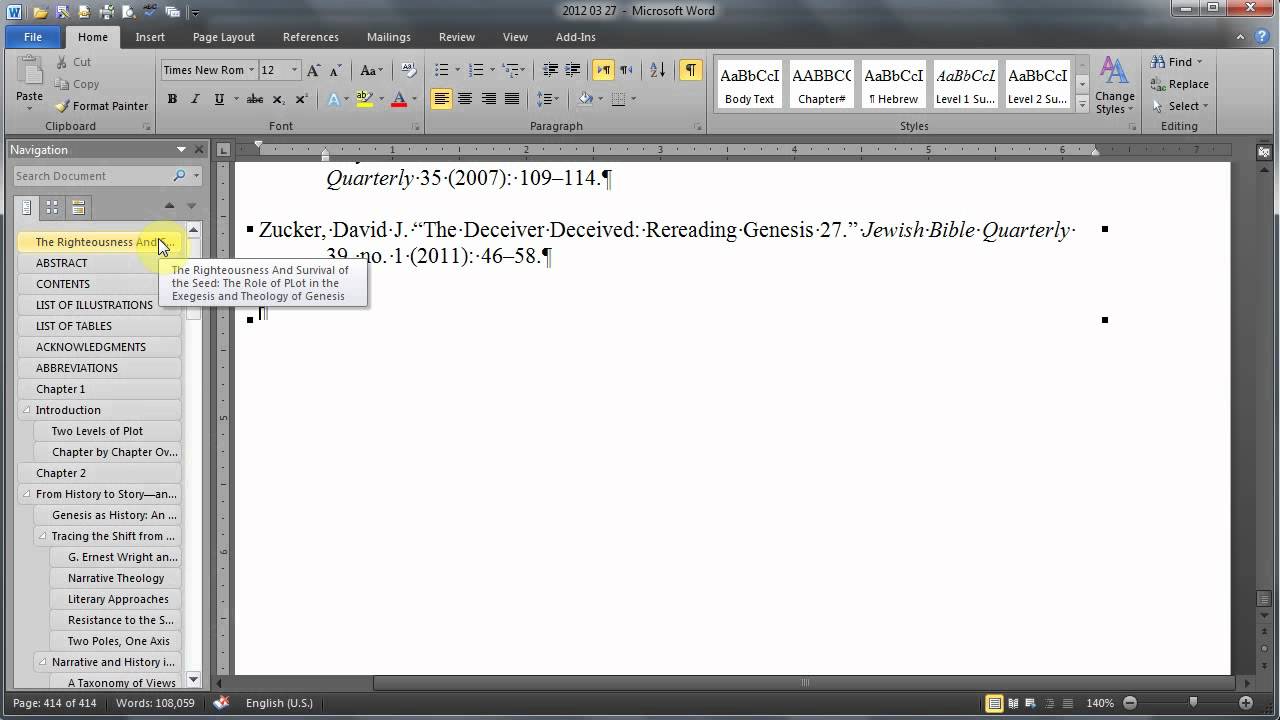1280x720 pixels.
Task: Apply red font color
Action: click(399, 99)
